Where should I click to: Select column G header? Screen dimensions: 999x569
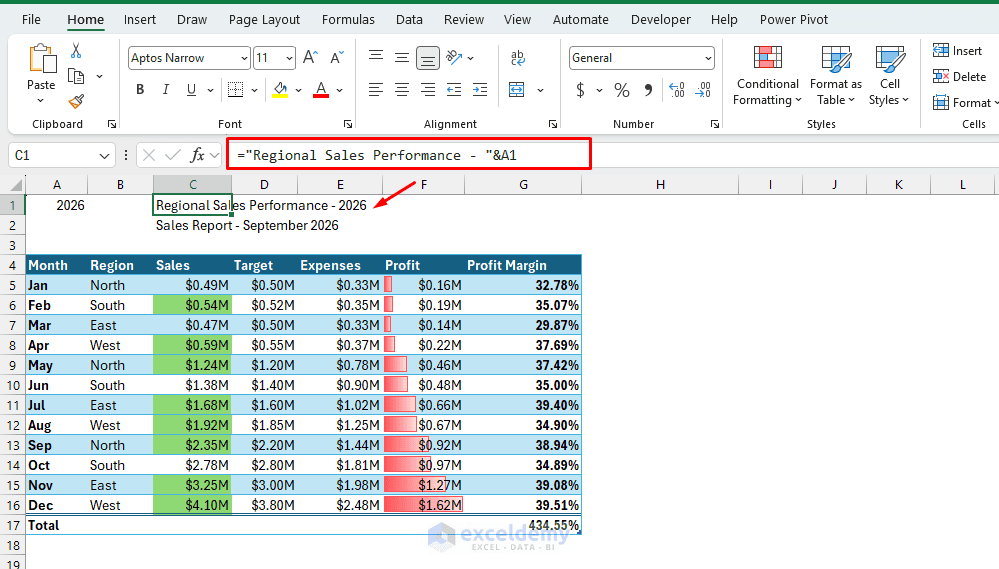tap(523, 185)
